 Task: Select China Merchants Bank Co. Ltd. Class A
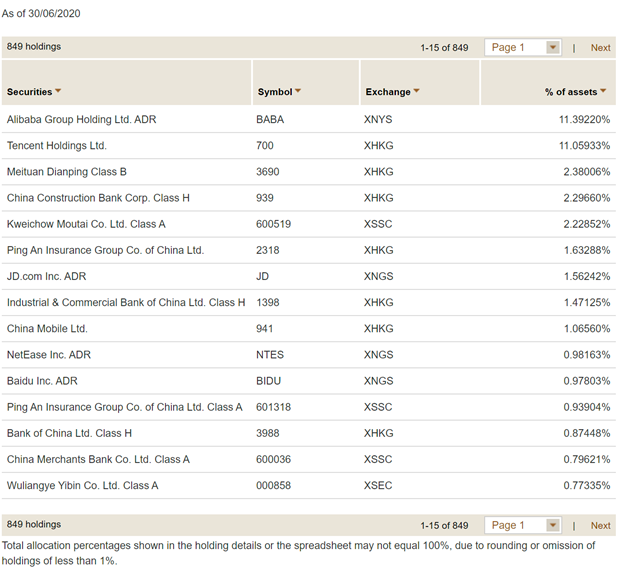pyautogui.click(x=98, y=459)
